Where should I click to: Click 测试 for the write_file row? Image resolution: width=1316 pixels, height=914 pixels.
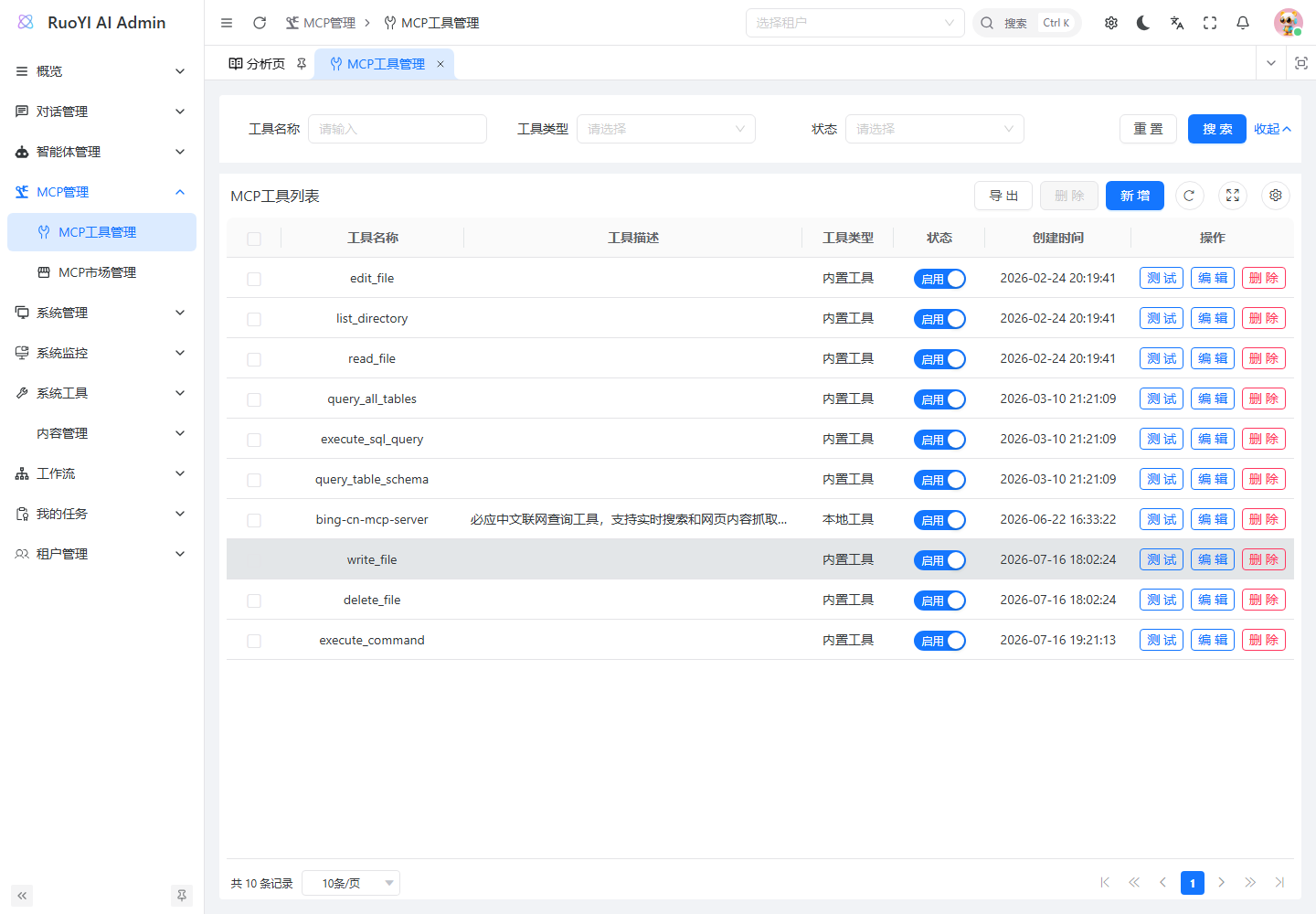click(1162, 559)
